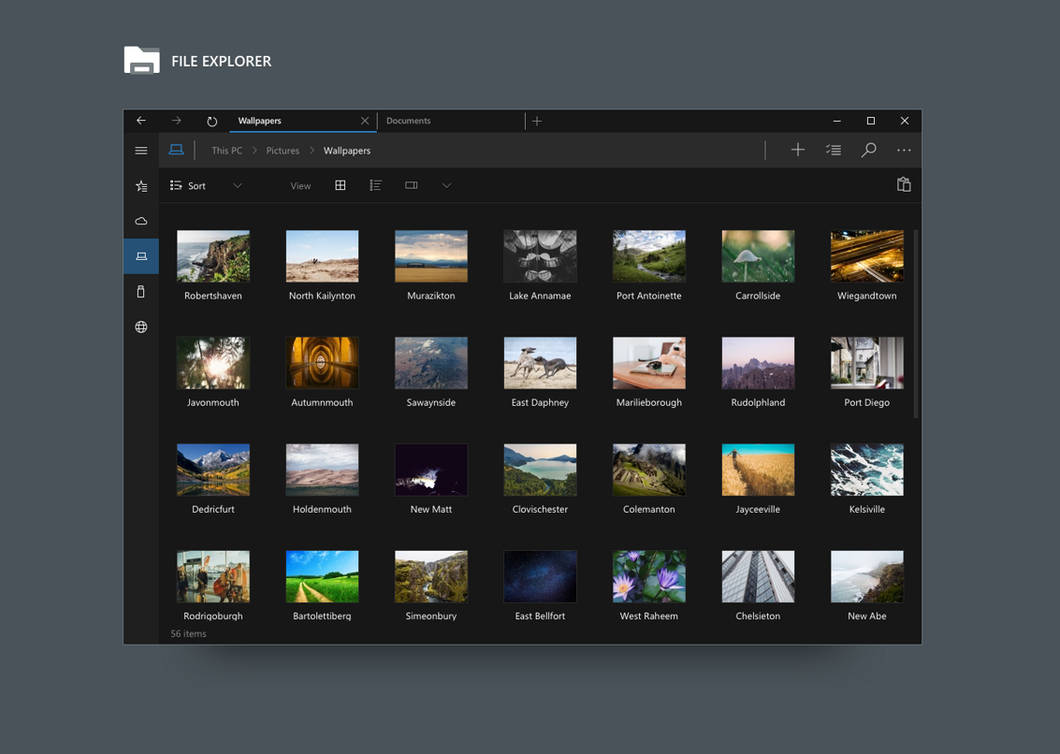The width and height of the screenshot is (1060, 754).
Task: Open the Murazikton wallpaper thumbnail
Action: point(430,255)
